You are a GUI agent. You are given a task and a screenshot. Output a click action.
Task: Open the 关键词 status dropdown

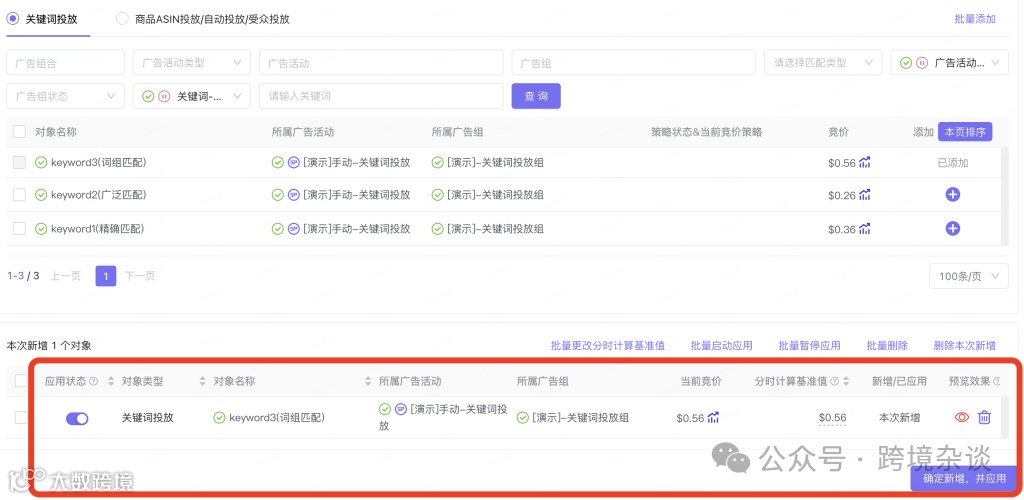(x=191, y=96)
